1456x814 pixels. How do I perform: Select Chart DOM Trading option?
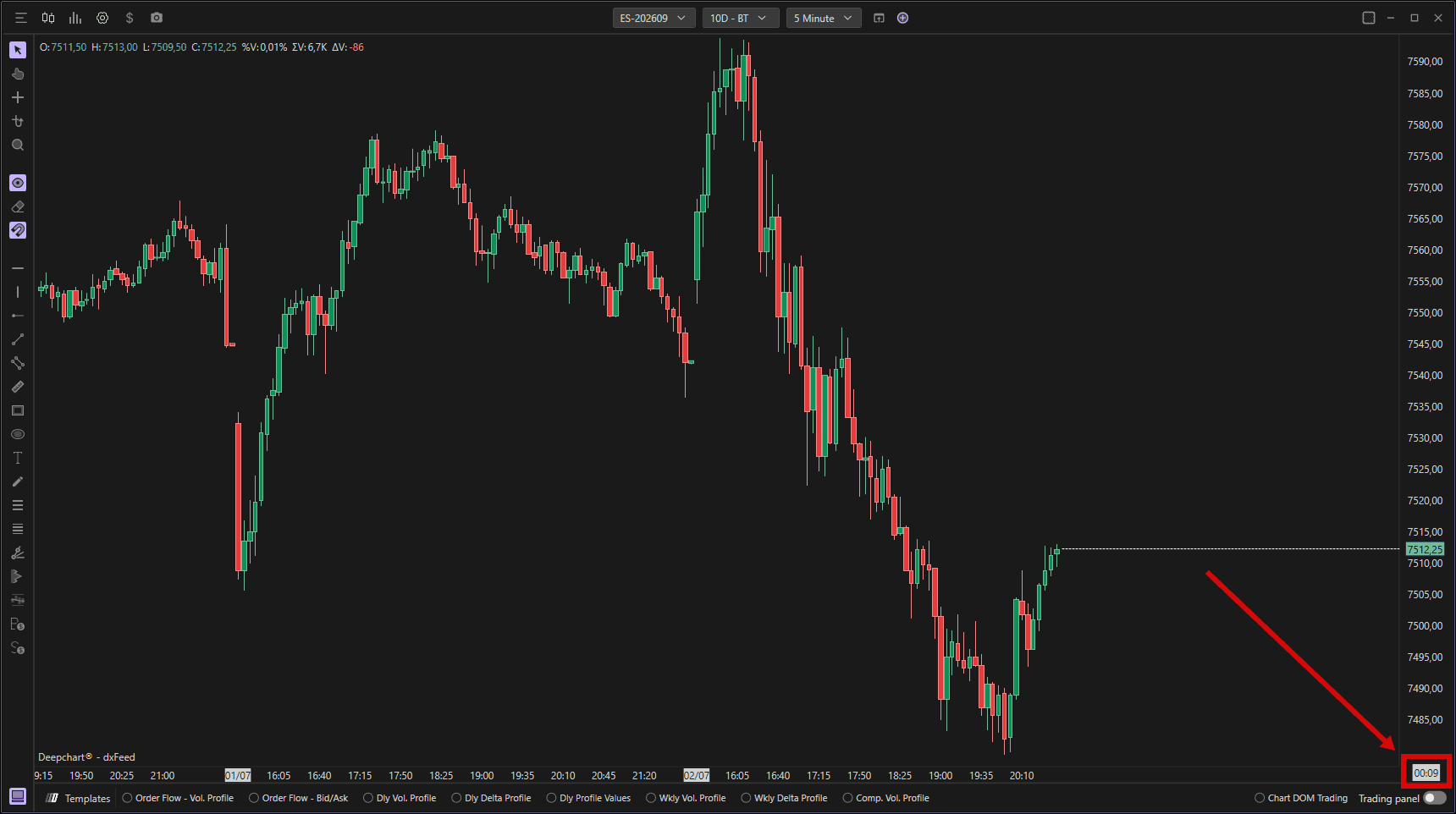[1301, 798]
